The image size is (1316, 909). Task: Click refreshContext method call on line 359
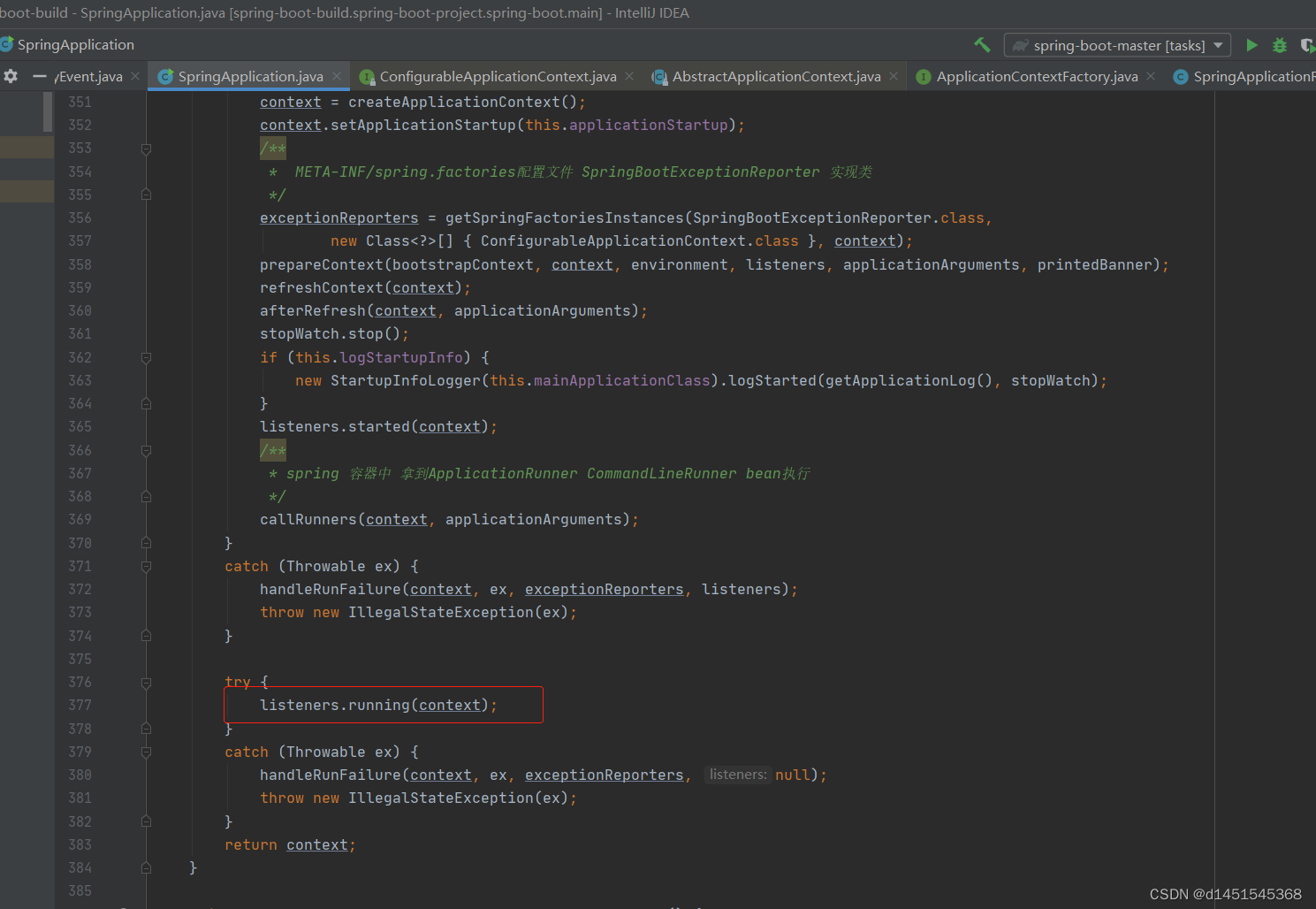(x=322, y=287)
